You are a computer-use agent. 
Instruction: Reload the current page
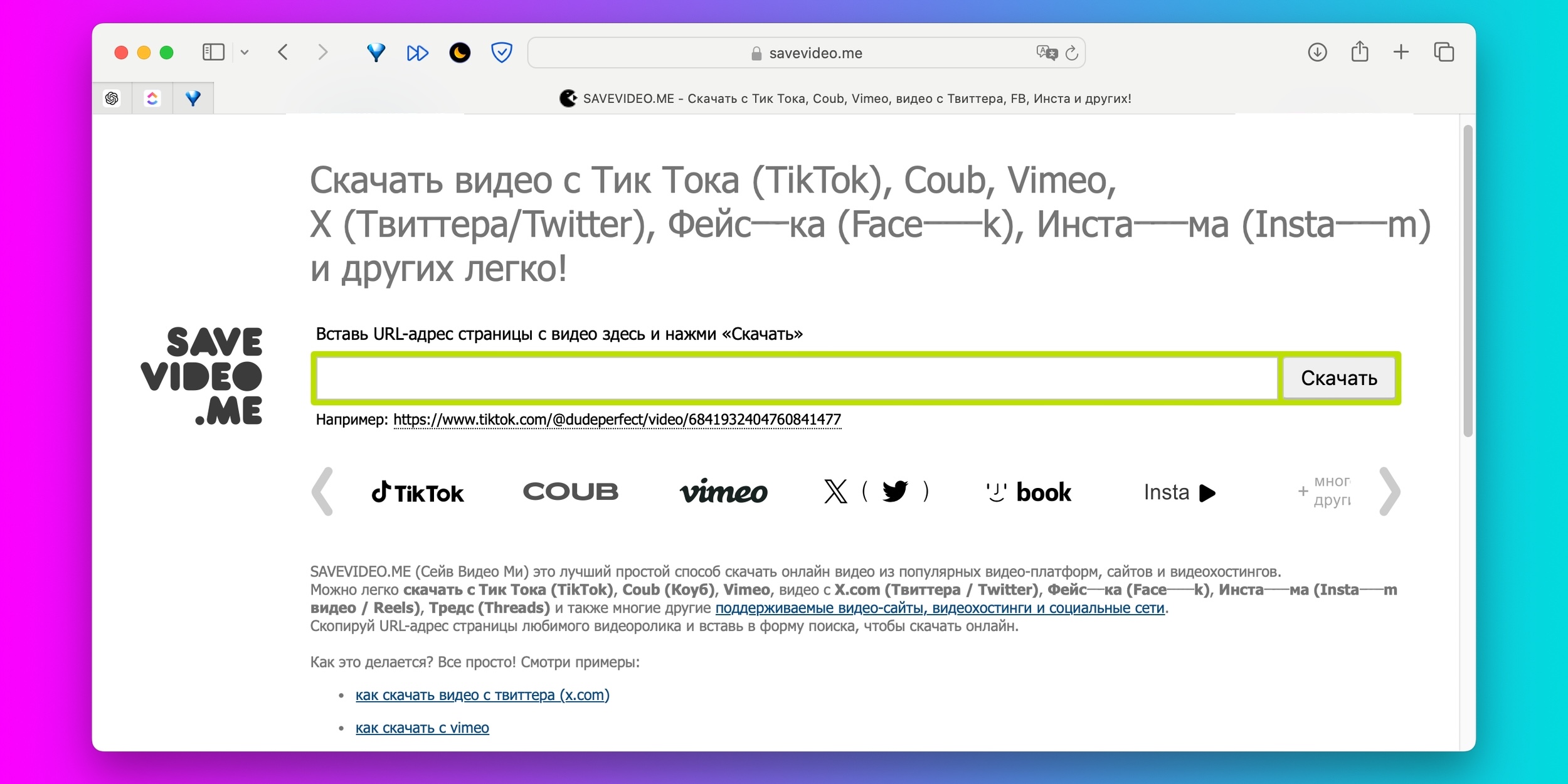[x=1072, y=53]
